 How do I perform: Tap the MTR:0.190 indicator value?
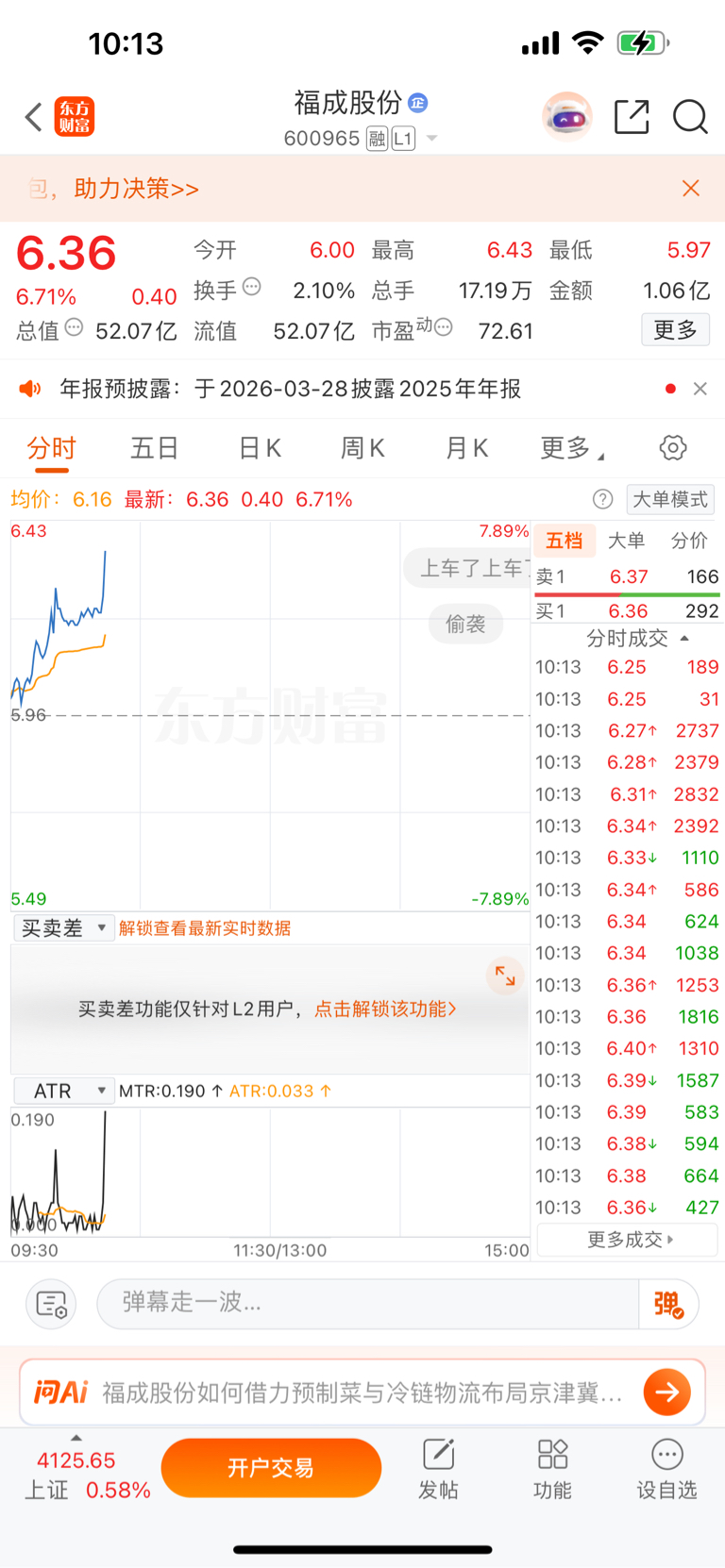pos(171,1091)
